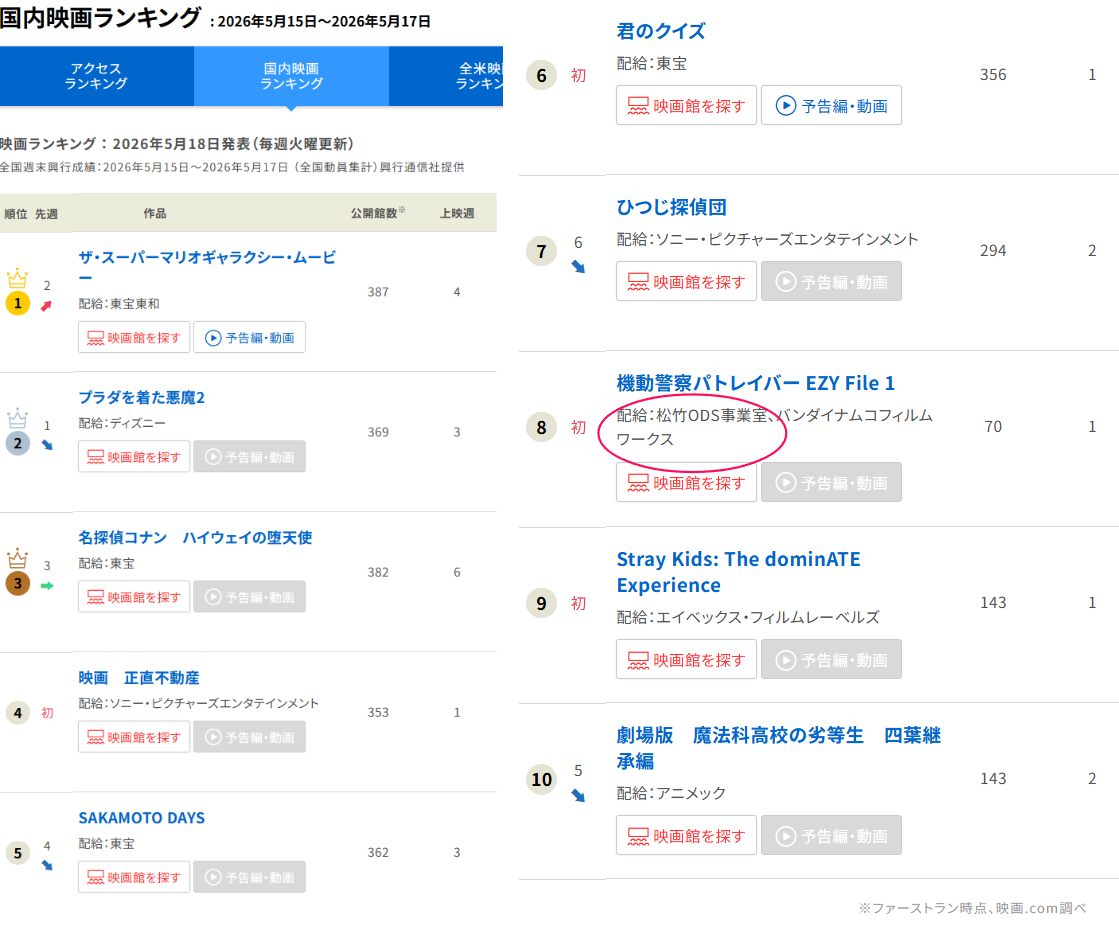Click 初 marker for Stray Kids film

[x=578, y=603]
